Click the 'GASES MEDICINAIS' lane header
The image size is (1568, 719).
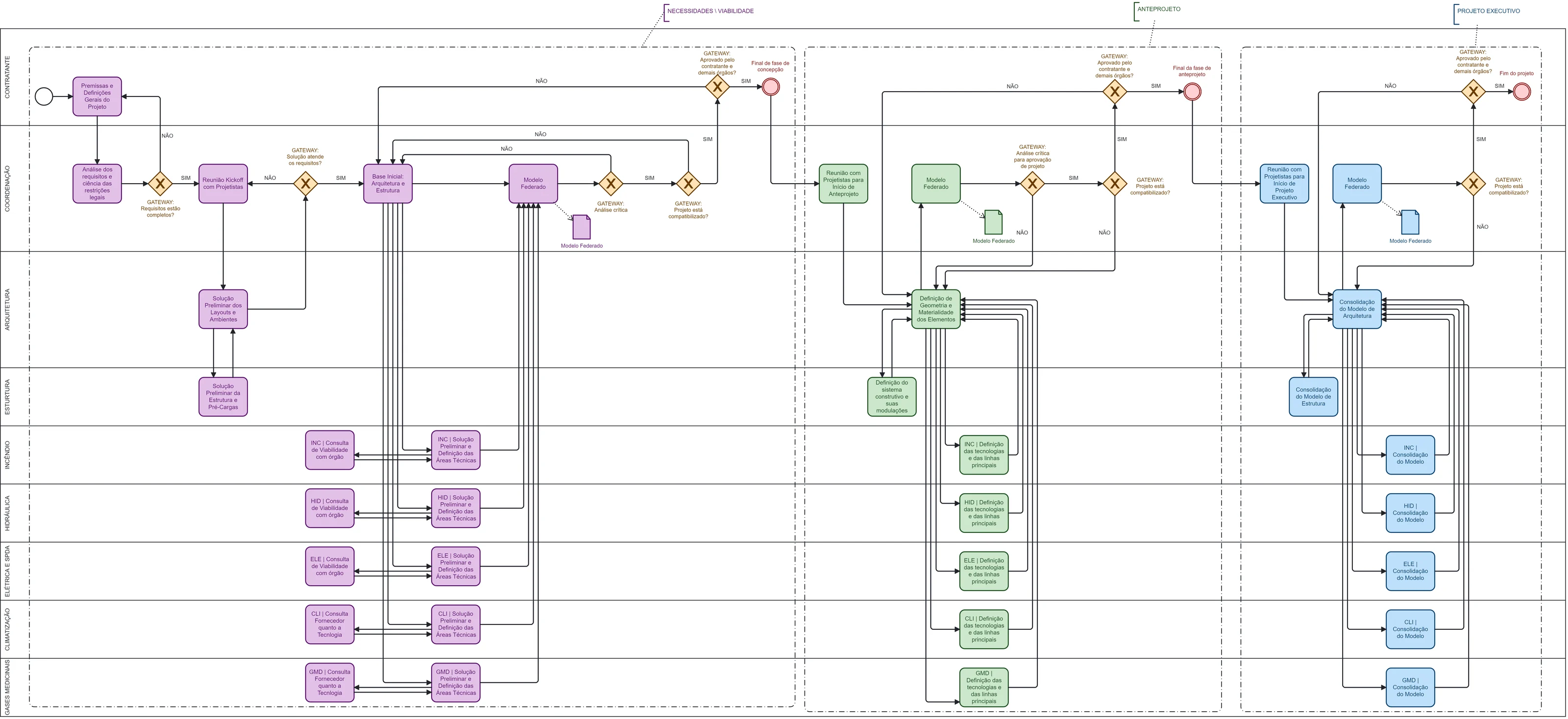click(x=7, y=687)
